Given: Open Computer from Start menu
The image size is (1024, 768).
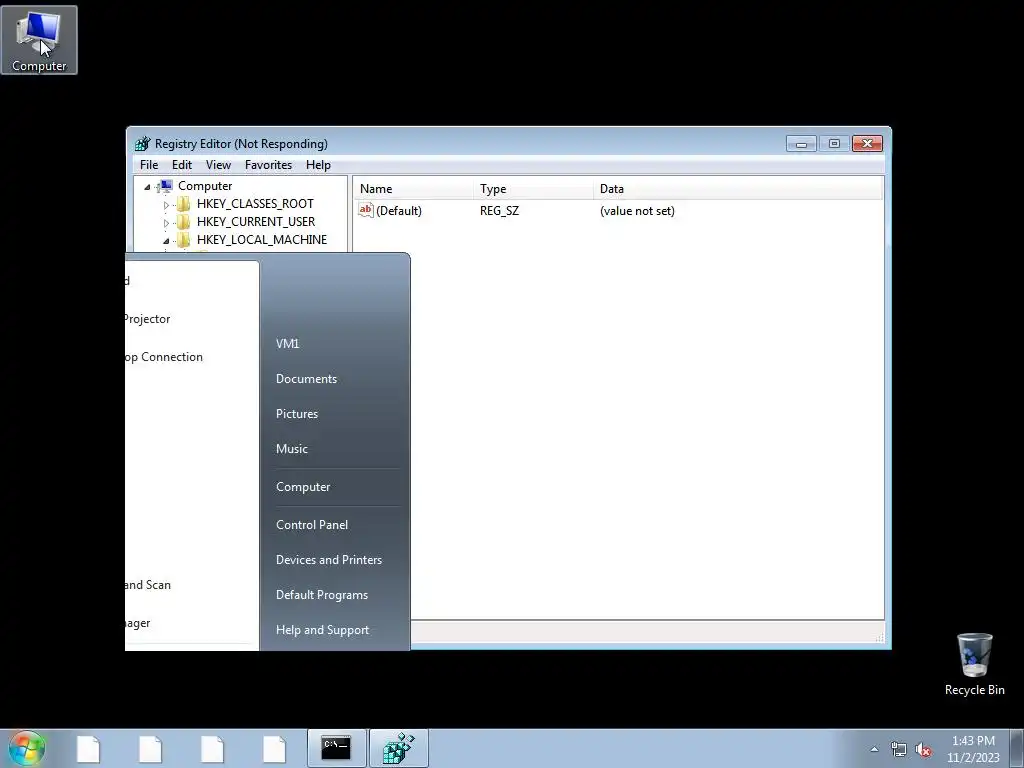Looking at the screenshot, I should 303,487.
